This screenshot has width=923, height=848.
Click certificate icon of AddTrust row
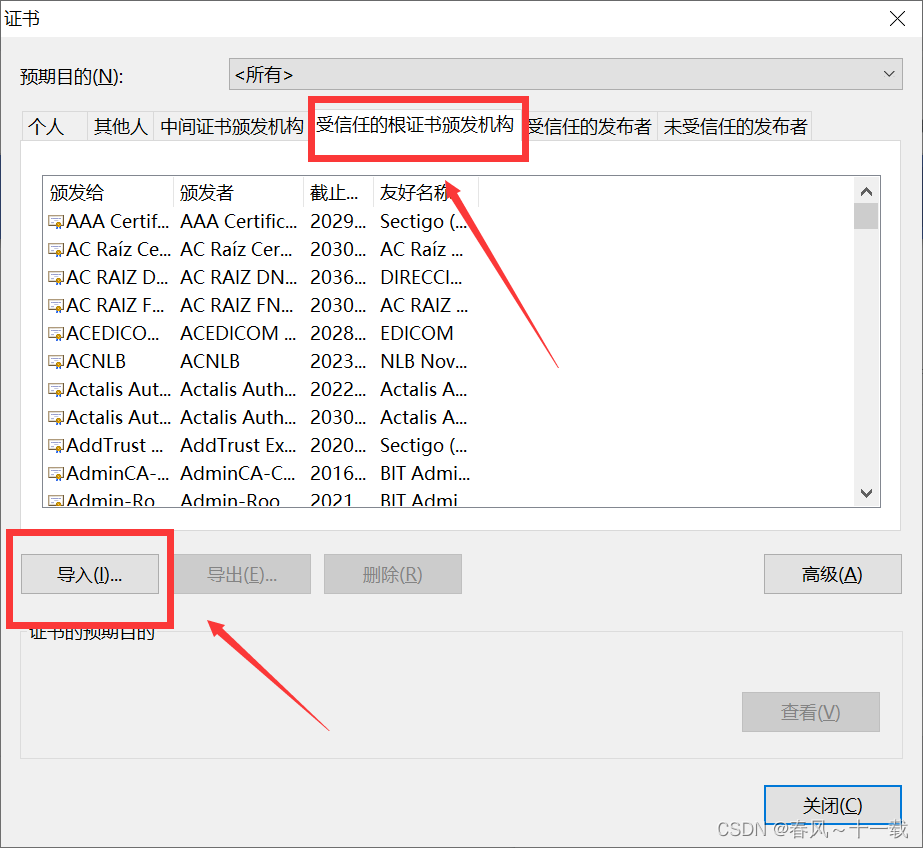(x=56, y=445)
